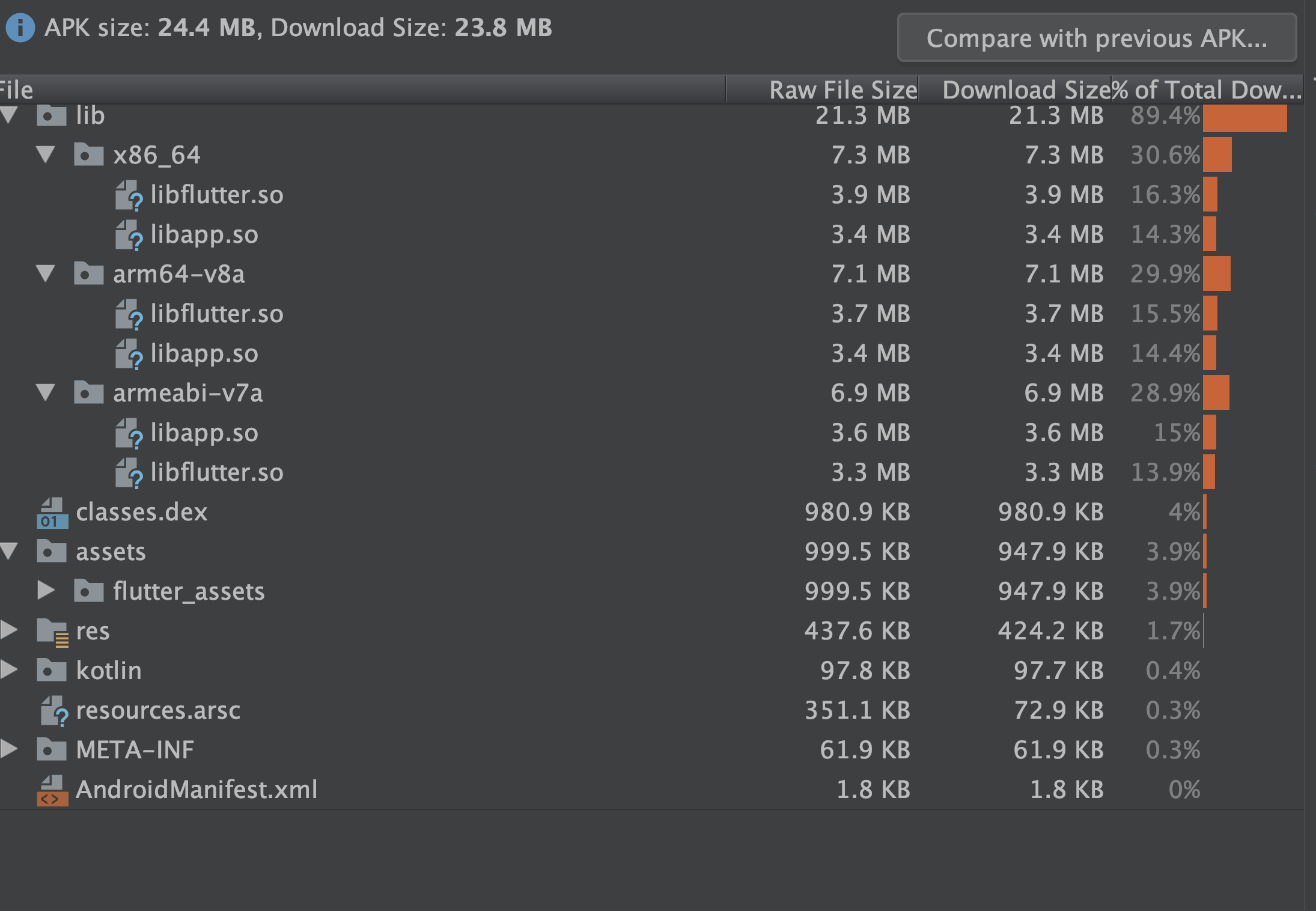Click the blue info icon beside APK size
The image size is (1316, 911).
pos(20,28)
